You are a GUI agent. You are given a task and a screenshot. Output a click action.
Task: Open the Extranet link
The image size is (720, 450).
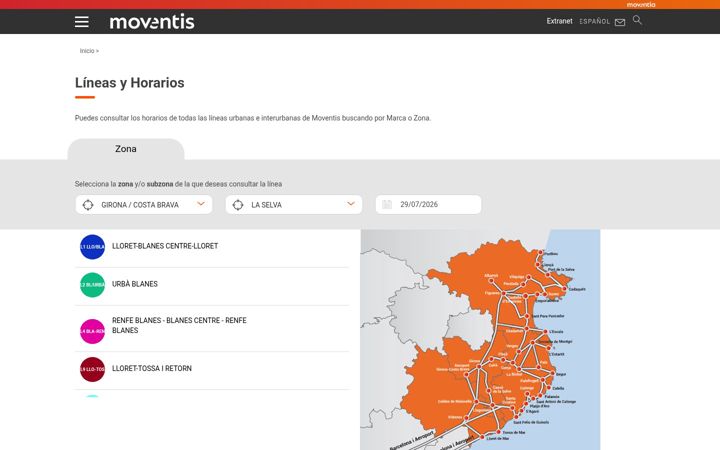559,21
